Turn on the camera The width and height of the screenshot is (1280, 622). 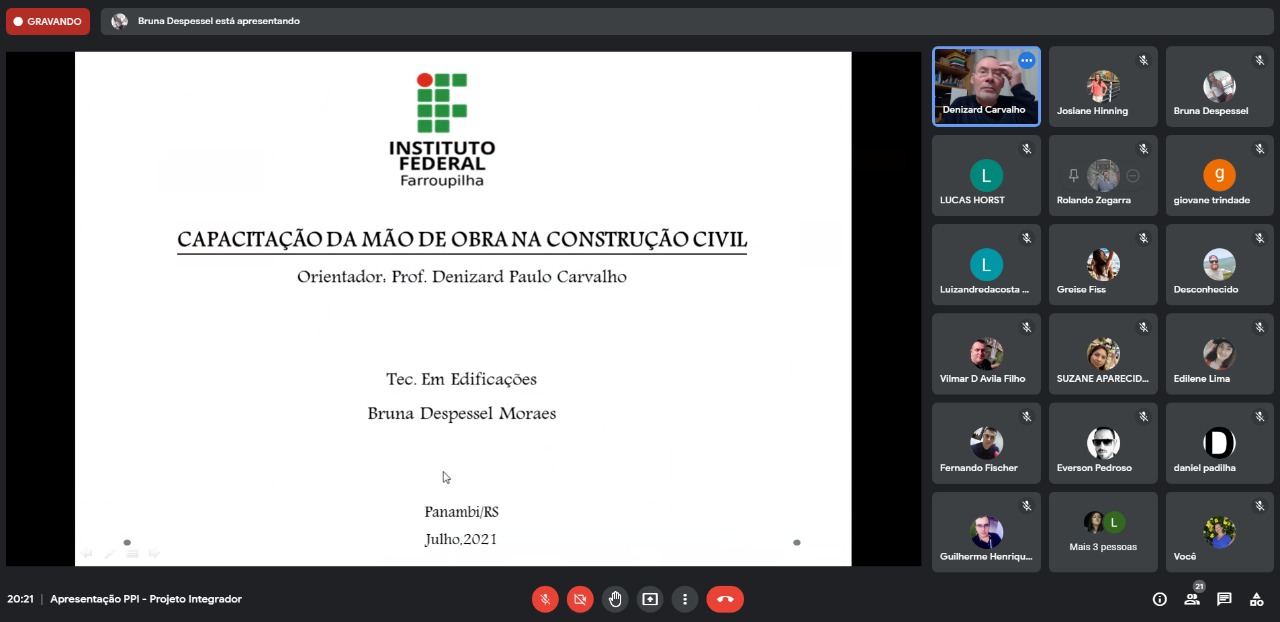tap(580, 599)
